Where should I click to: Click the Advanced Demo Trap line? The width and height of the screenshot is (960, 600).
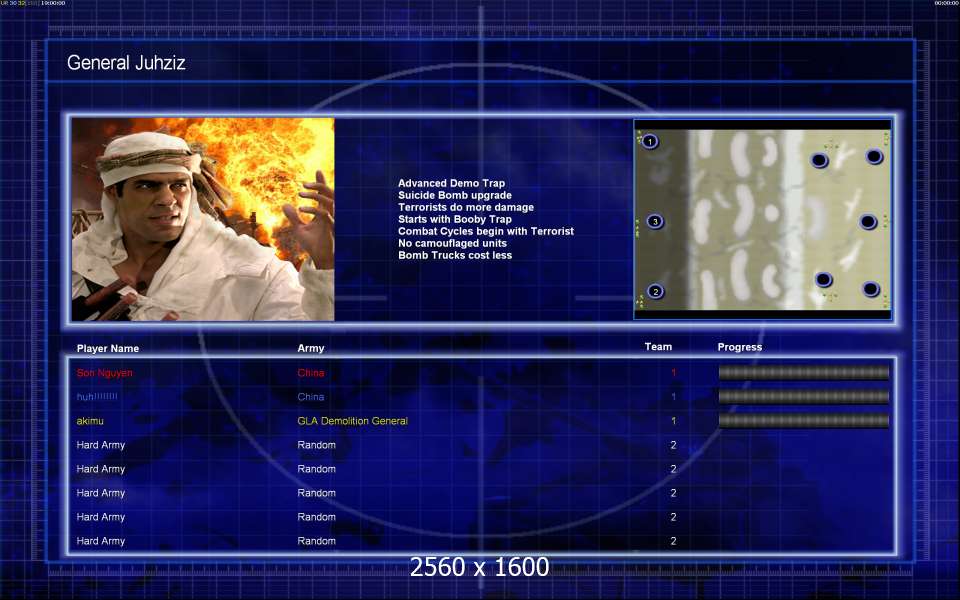[452, 183]
